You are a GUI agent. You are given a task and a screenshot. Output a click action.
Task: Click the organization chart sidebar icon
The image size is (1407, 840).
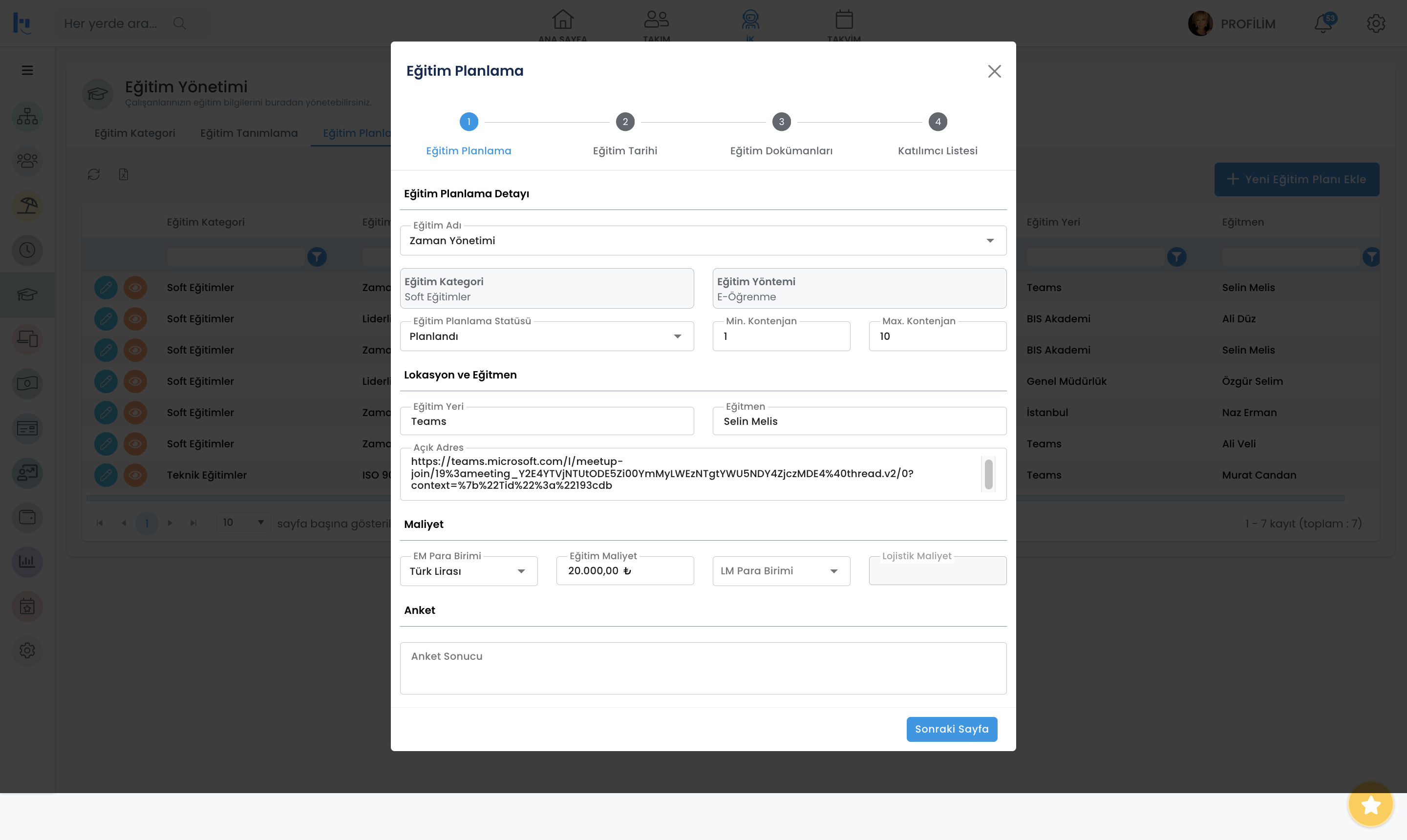tap(27, 117)
